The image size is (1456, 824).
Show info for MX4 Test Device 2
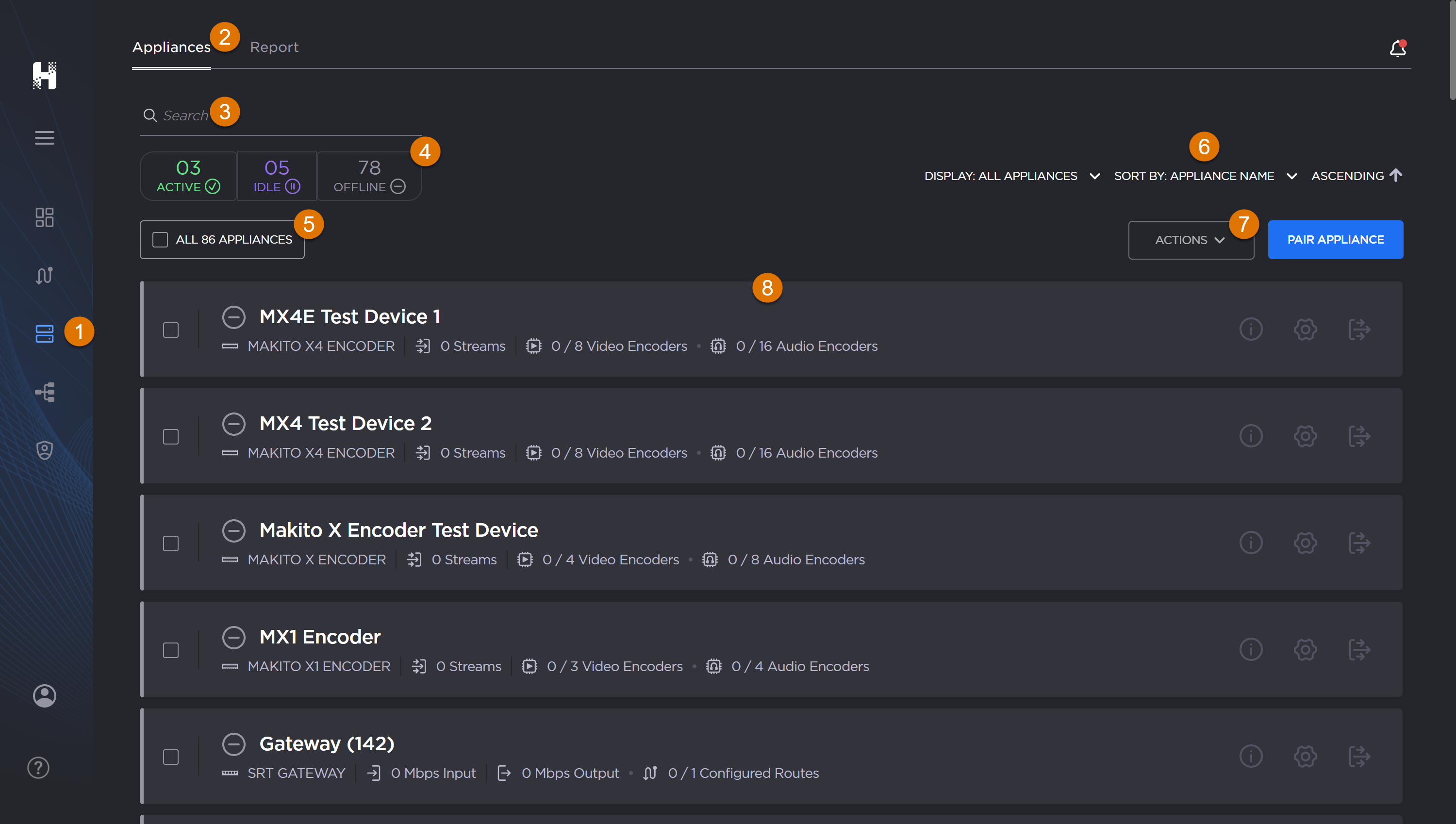click(x=1251, y=436)
